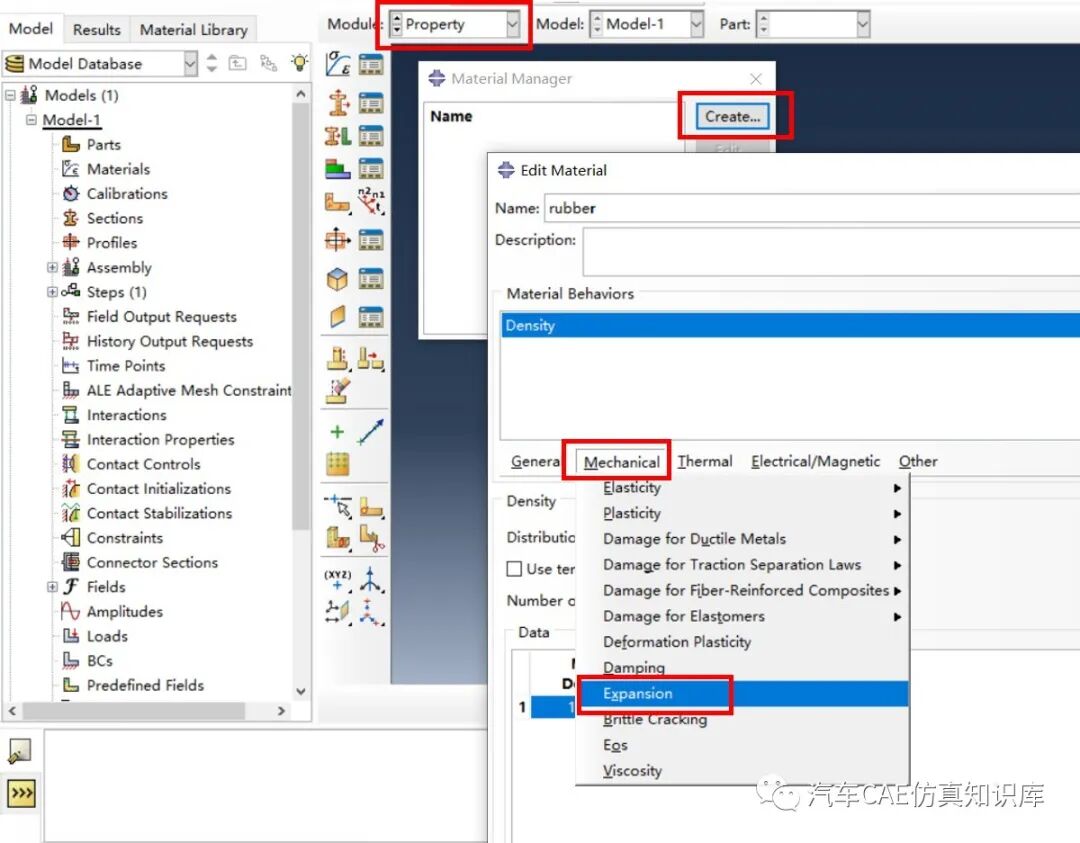Open the Thermal menu in Edit Material

coord(705,461)
